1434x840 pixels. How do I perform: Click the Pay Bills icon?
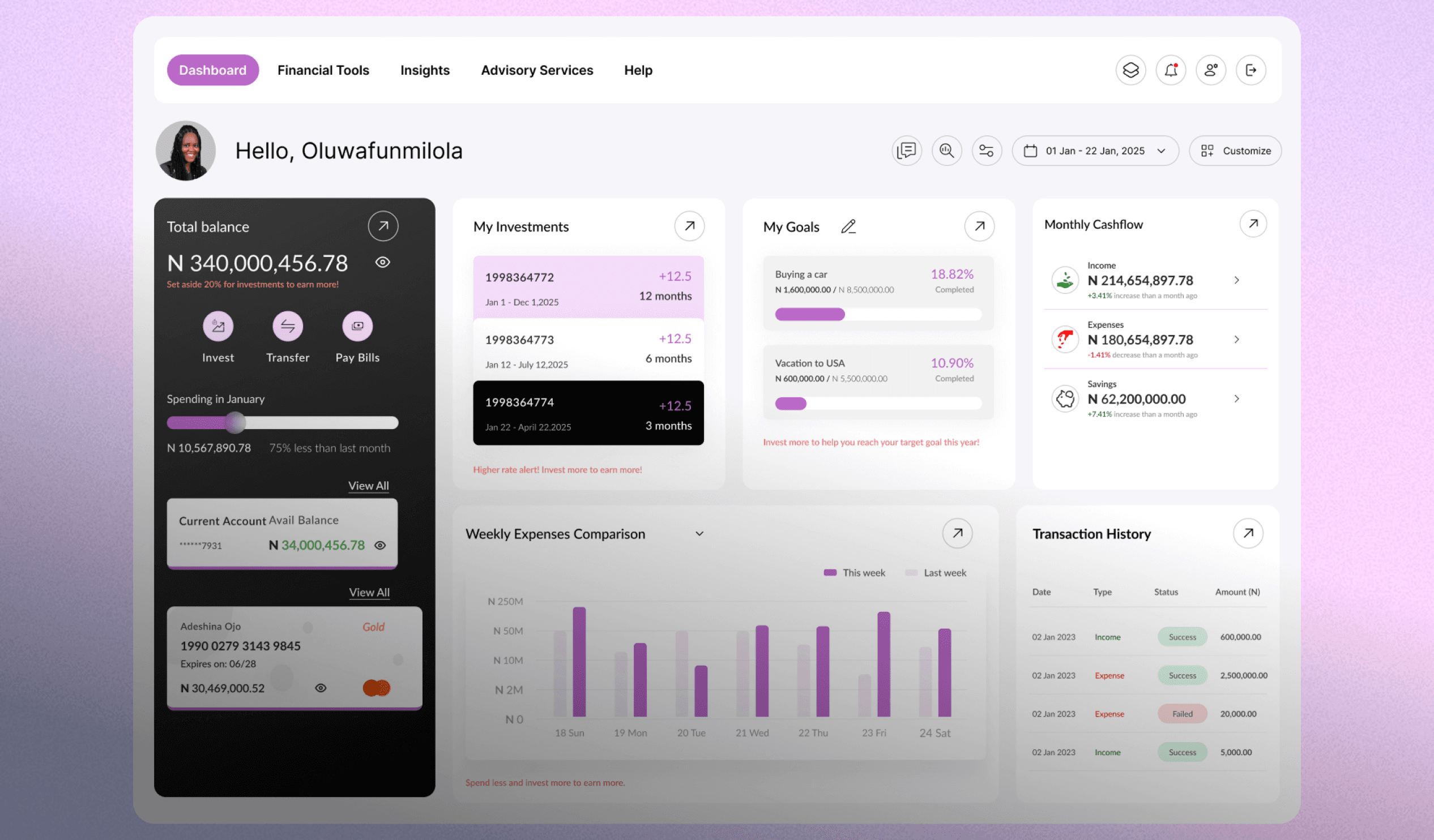pos(357,327)
